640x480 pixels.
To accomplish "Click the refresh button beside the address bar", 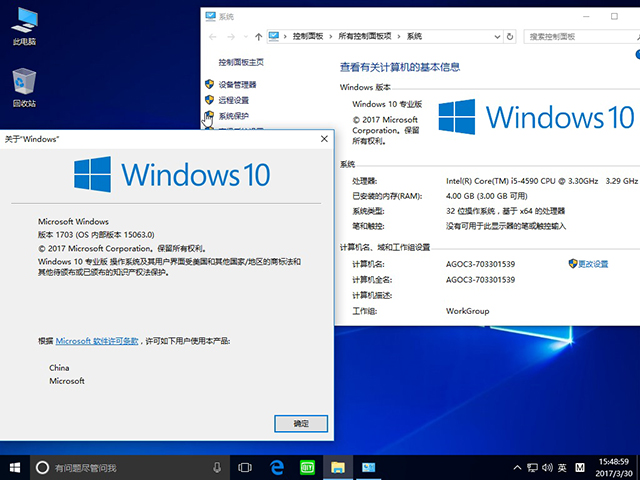I will pos(510,36).
